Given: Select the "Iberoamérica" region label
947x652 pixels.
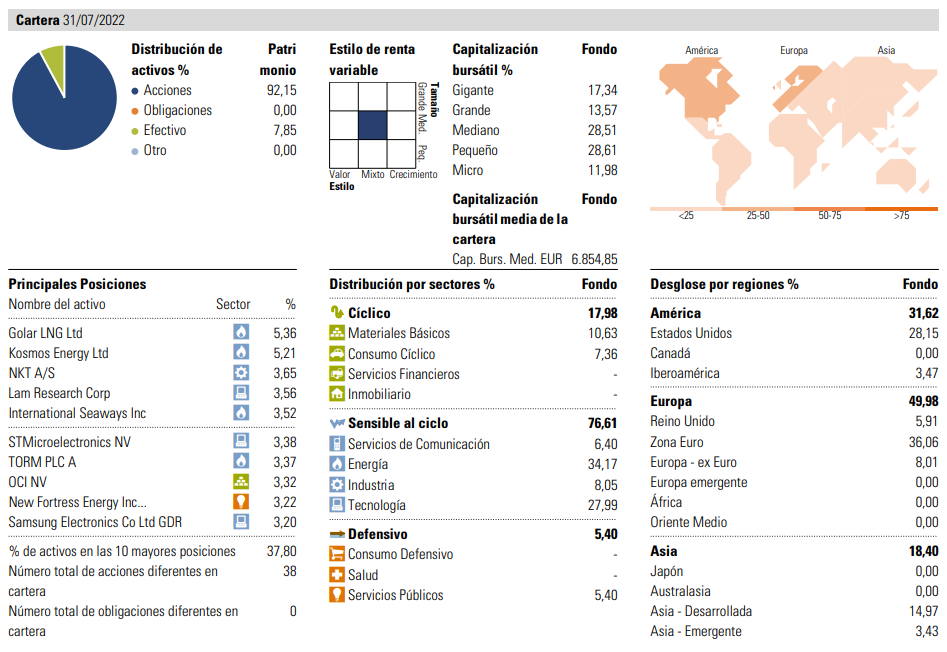Looking at the screenshot, I should 685,373.
